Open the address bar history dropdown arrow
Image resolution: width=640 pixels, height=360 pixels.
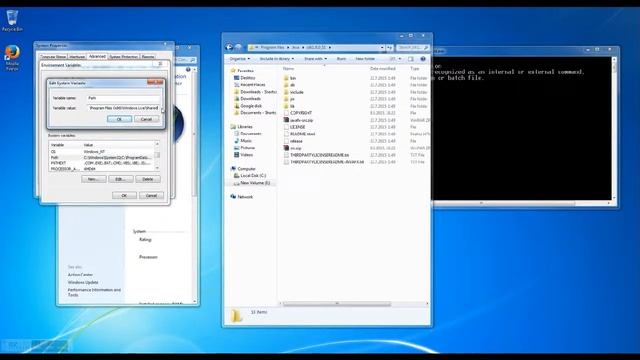click(382, 48)
